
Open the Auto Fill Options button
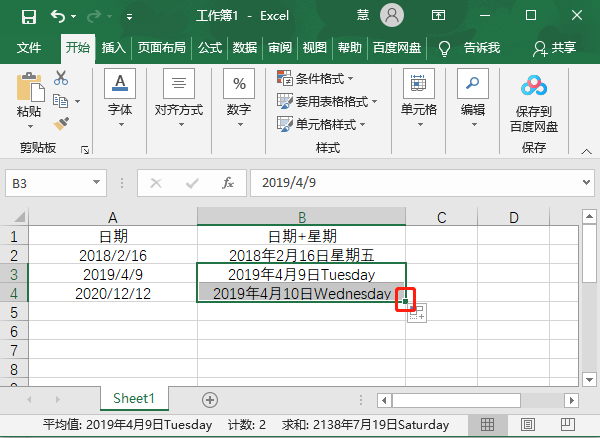[x=418, y=315]
